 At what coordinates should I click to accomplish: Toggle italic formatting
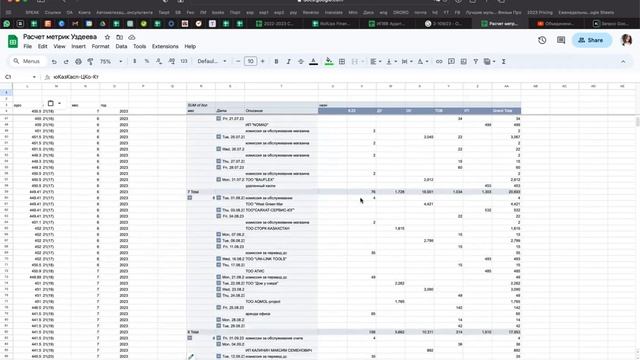[289, 61]
